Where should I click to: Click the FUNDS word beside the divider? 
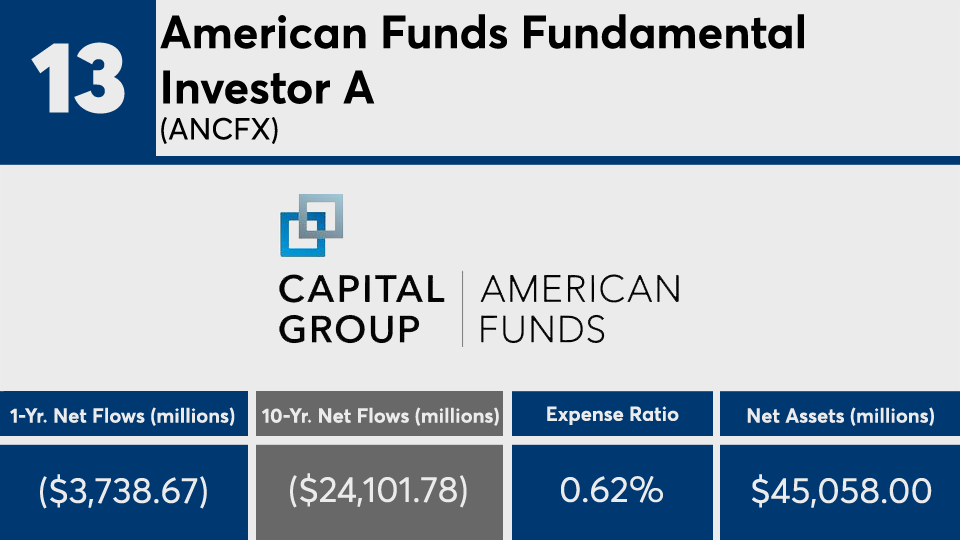[542, 329]
